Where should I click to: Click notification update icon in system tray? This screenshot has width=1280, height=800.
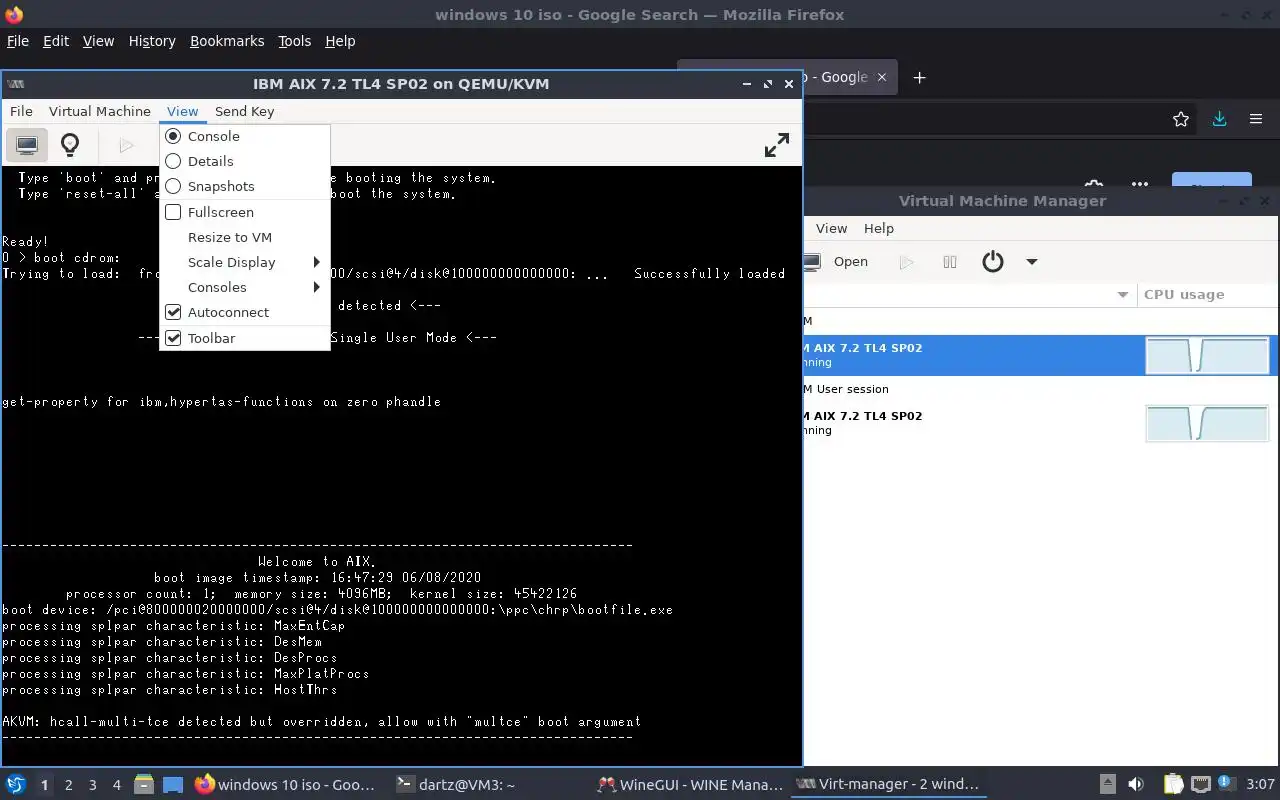(1225, 783)
